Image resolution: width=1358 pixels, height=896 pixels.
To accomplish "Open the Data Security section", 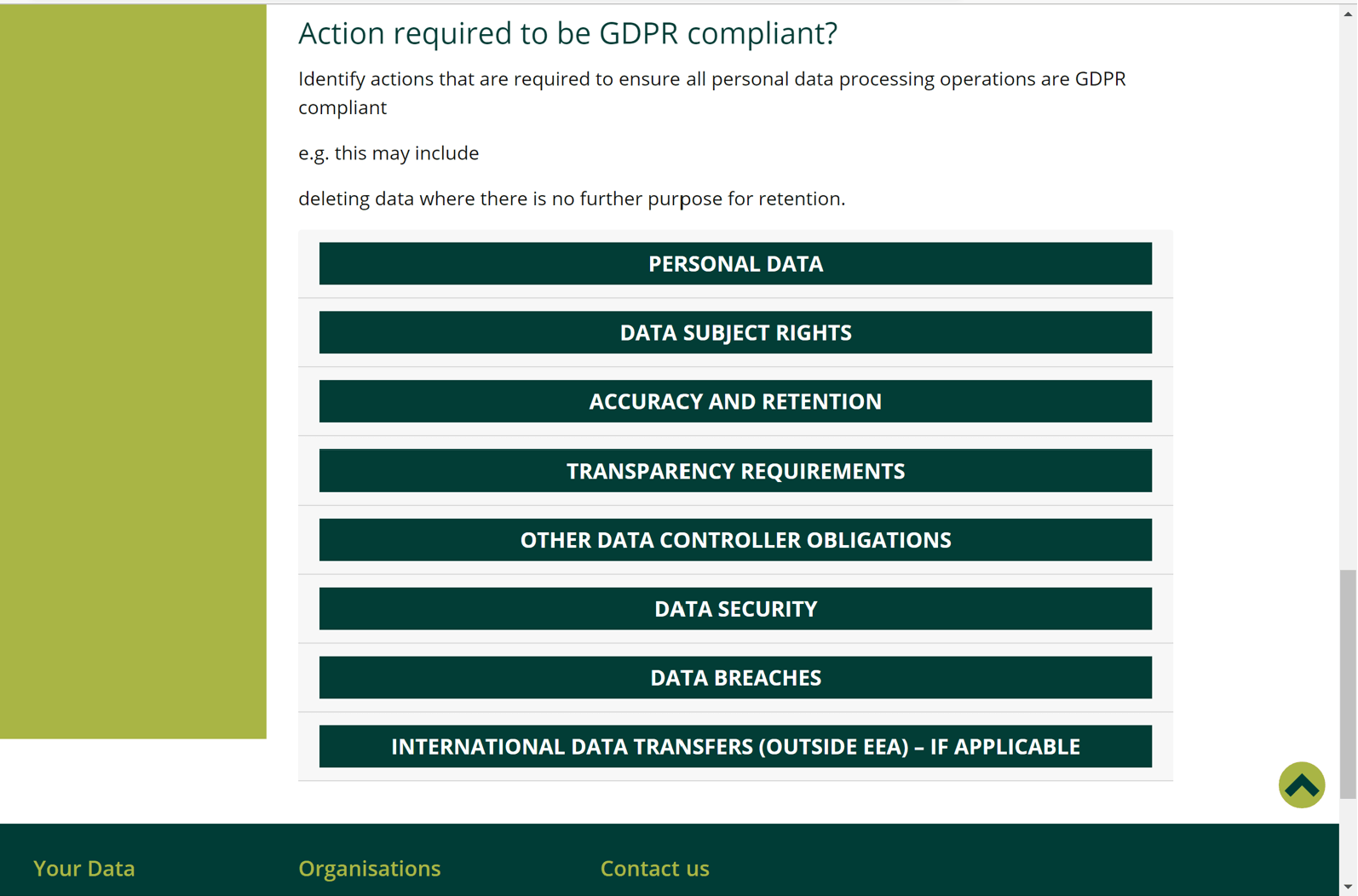I will pyautogui.click(x=735, y=609).
